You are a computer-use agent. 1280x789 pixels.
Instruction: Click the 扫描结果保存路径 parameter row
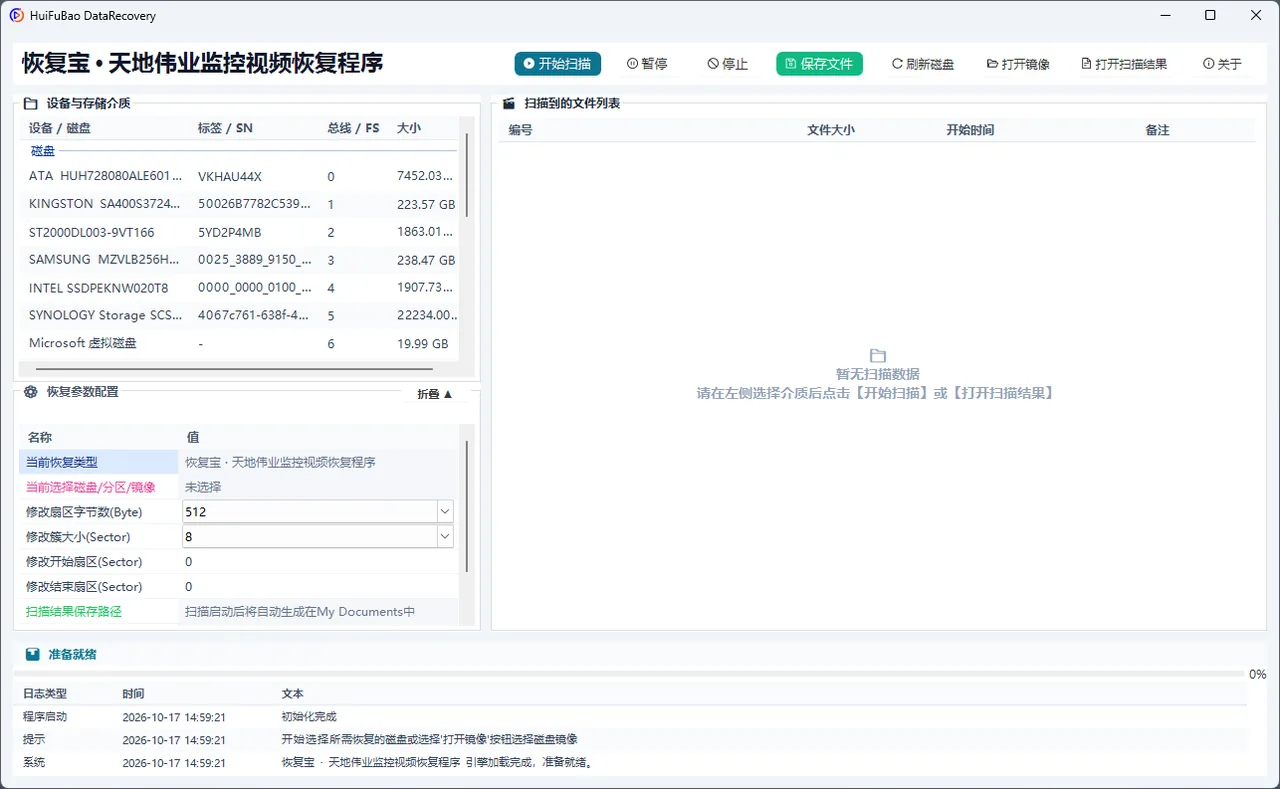(240, 612)
